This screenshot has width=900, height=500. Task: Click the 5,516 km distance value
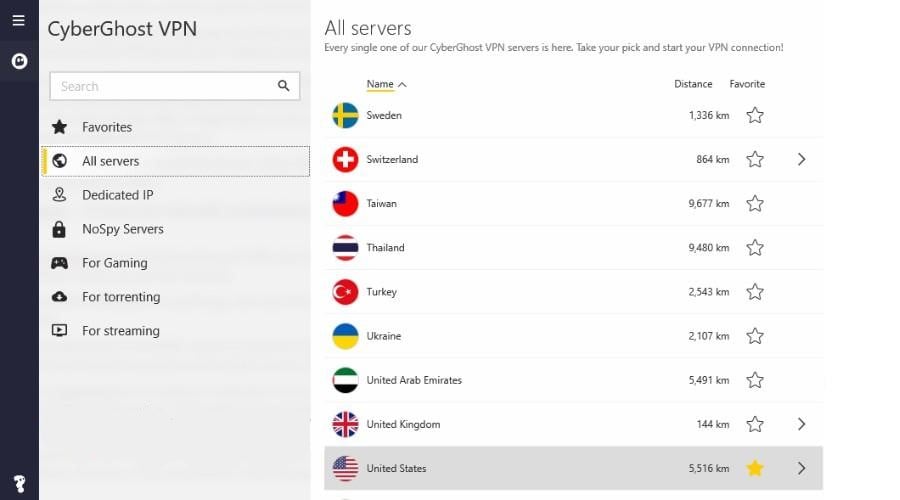tap(709, 468)
